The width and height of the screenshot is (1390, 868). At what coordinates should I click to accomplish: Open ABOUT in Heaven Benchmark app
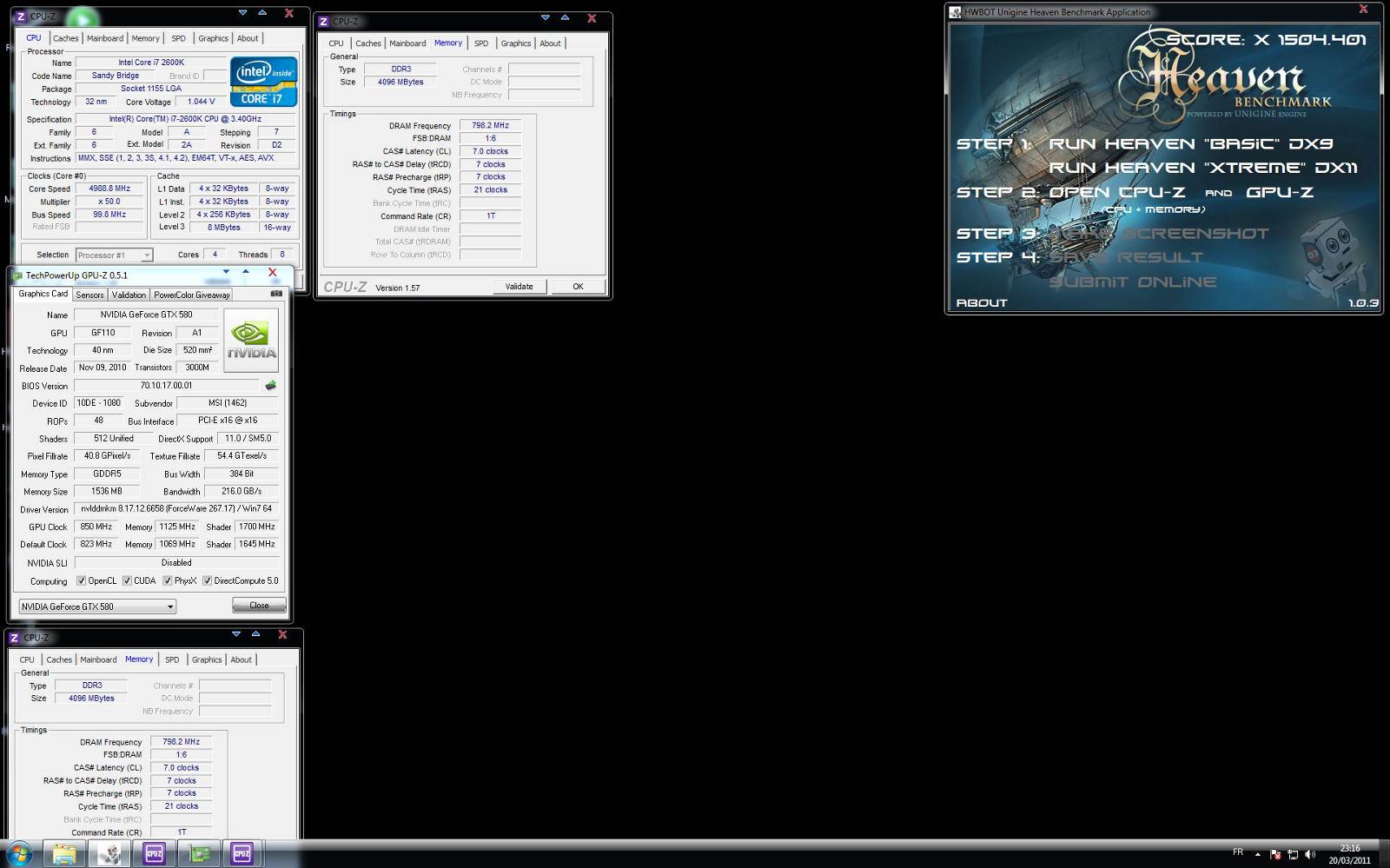click(x=982, y=302)
